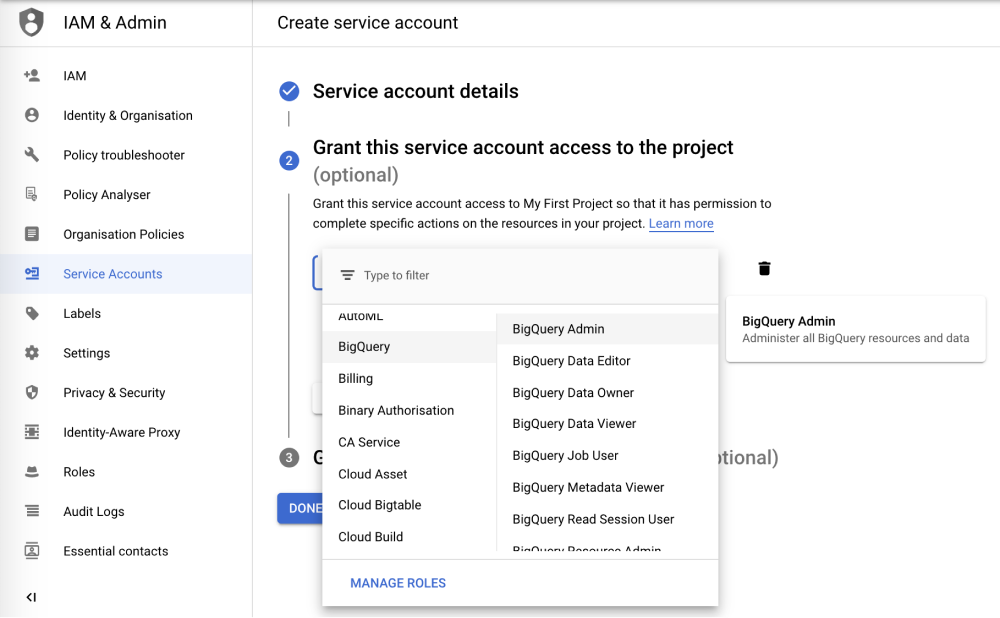Choose the BigQuery Data Viewer role
This screenshot has width=1000, height=618.
pyautogui.click(x=574, y=424)
